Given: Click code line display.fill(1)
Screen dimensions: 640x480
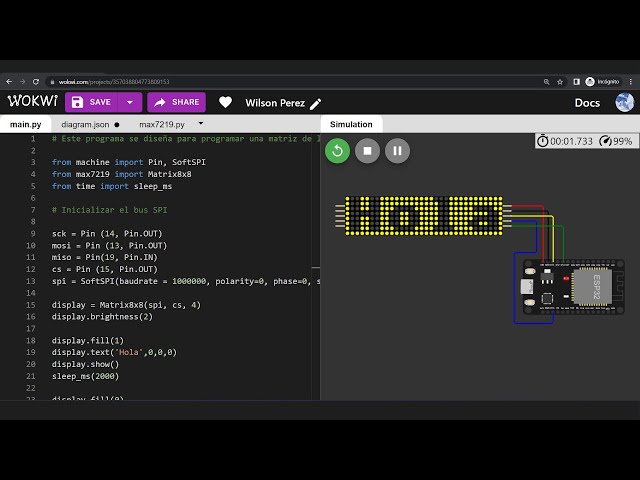Looking at the screenshot, I should [88, 340].
